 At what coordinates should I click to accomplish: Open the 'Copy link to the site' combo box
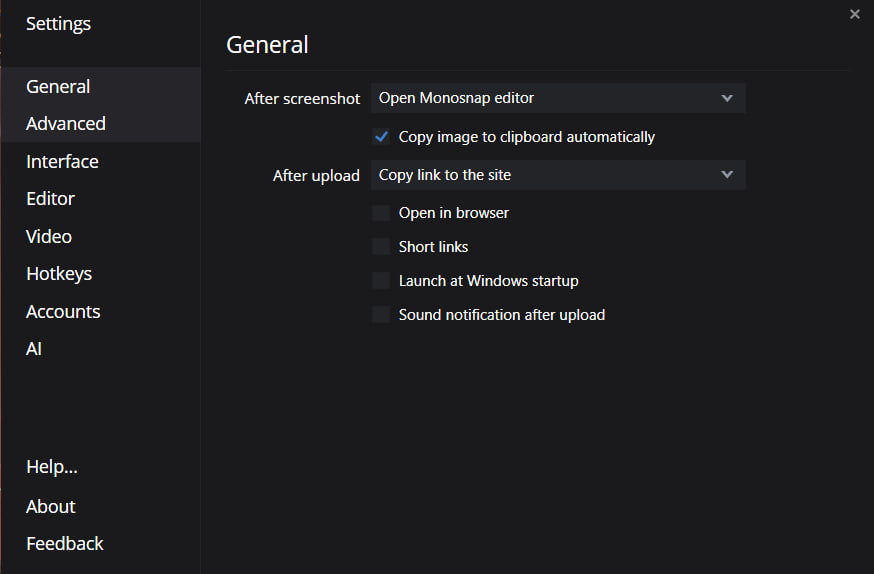tap(558, 175)
